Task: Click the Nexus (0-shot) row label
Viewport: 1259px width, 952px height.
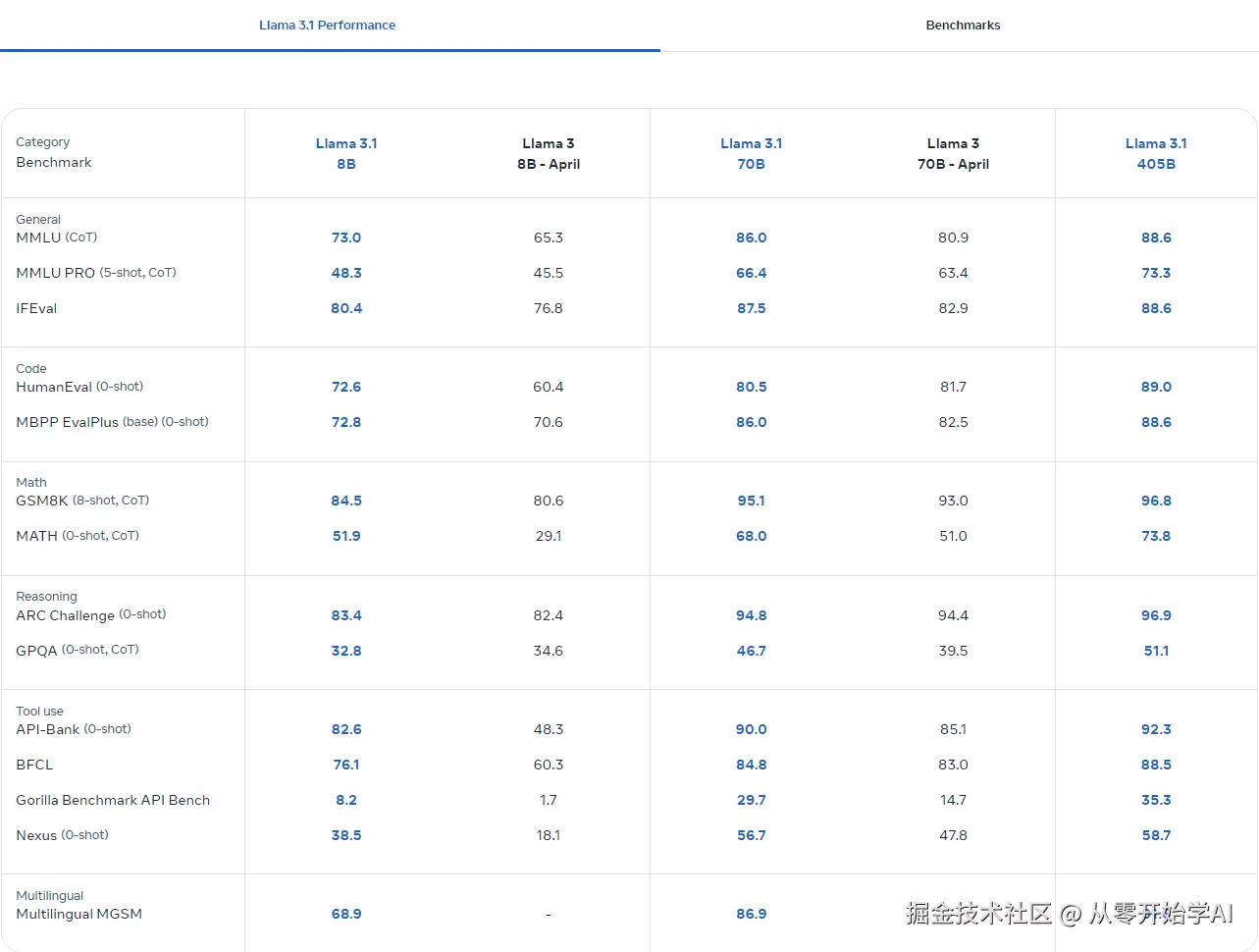Action: click(62, 835)
